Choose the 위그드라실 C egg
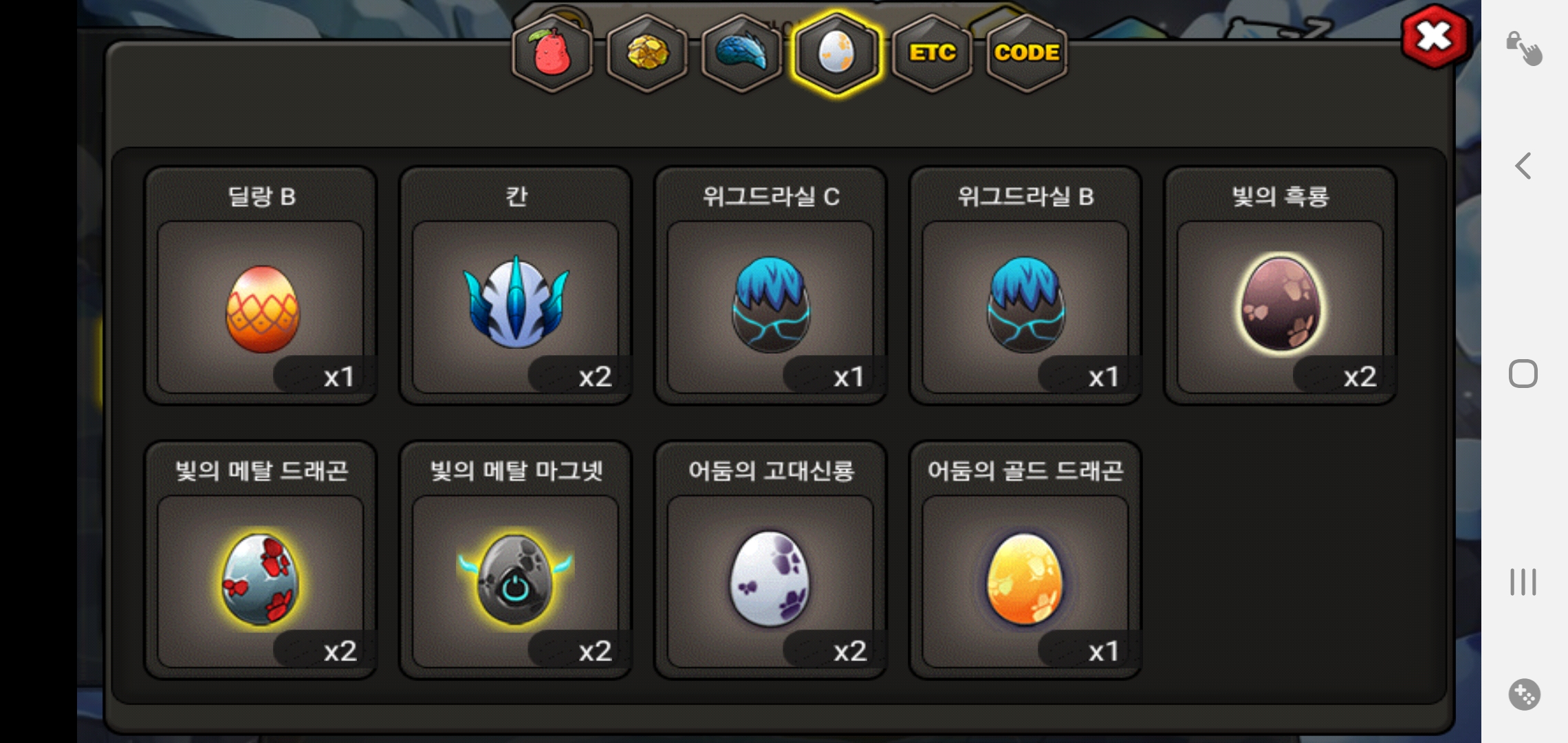1568x743 pixels. pos(770,286)
